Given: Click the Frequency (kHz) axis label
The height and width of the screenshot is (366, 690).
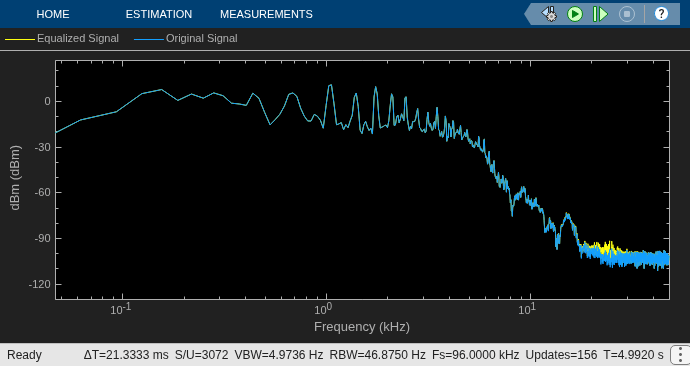Looking at the screenshot, I should pyautogui.click(x=362, y=327).
